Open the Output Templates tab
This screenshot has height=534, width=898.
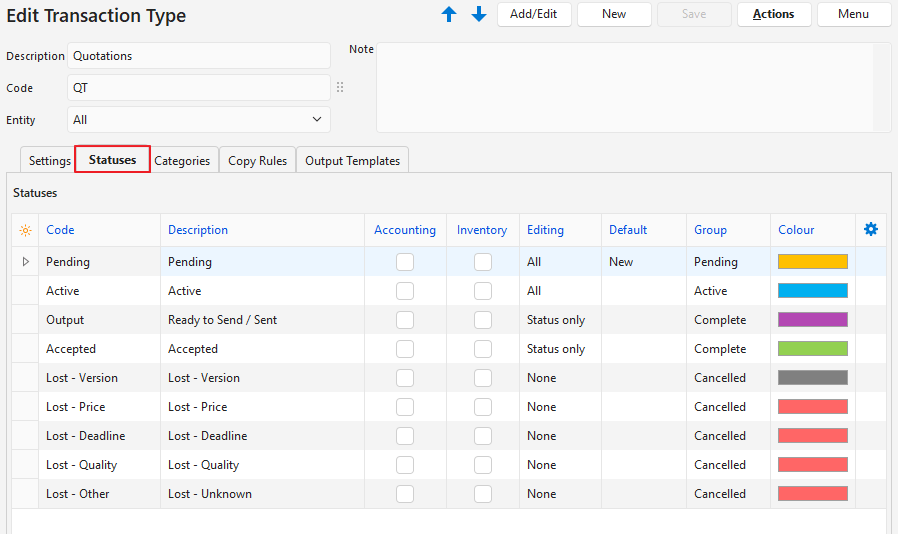[x=352, y=160]
